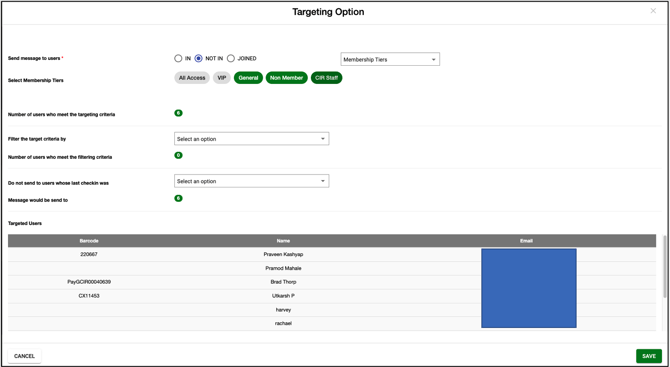Viewport: 670px width, 367px height.
Task: Click the Barcode column header
Action: pos(89,241)
